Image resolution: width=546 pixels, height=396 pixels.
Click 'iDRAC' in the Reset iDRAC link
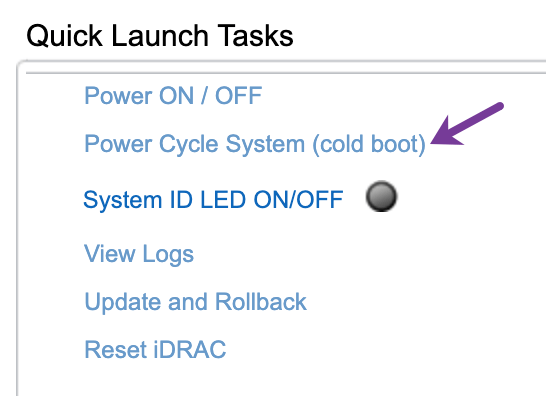pos(190,349)
